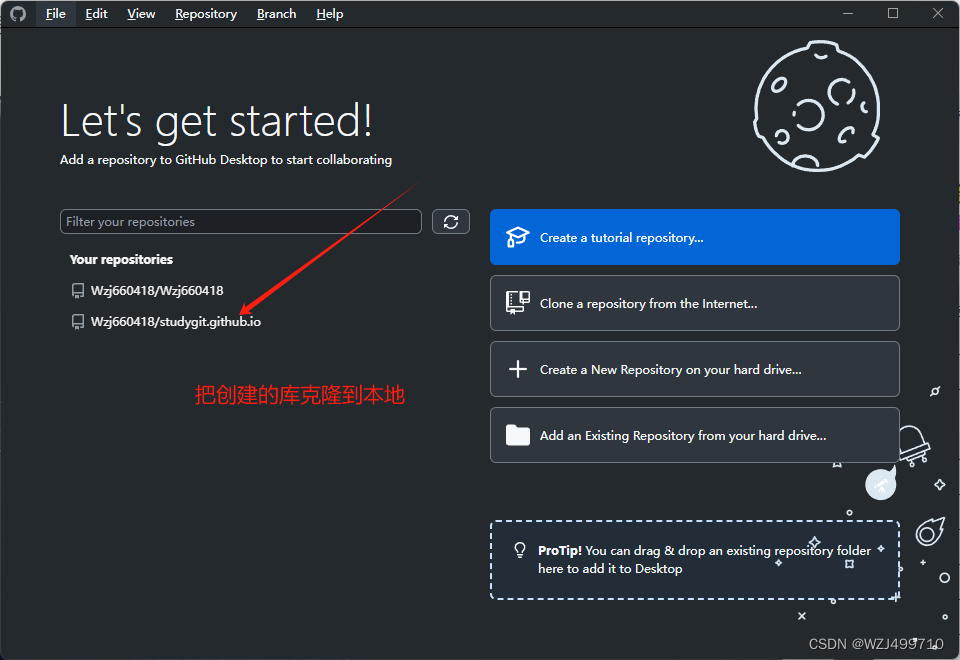Image resolution: width=960 pixels, height=660 pixels.
Task: Click the ProTip drag and drop text
Action: [704, 560]
